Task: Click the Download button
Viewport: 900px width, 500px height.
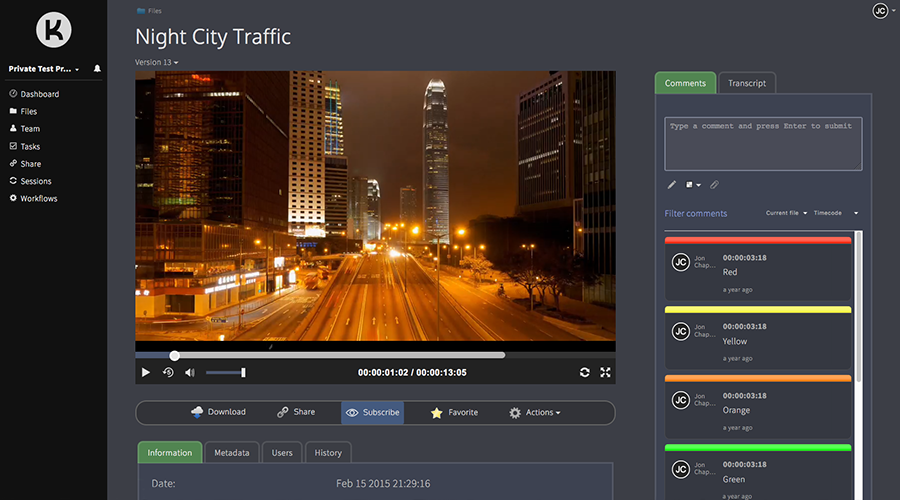Action: point(218,412)
